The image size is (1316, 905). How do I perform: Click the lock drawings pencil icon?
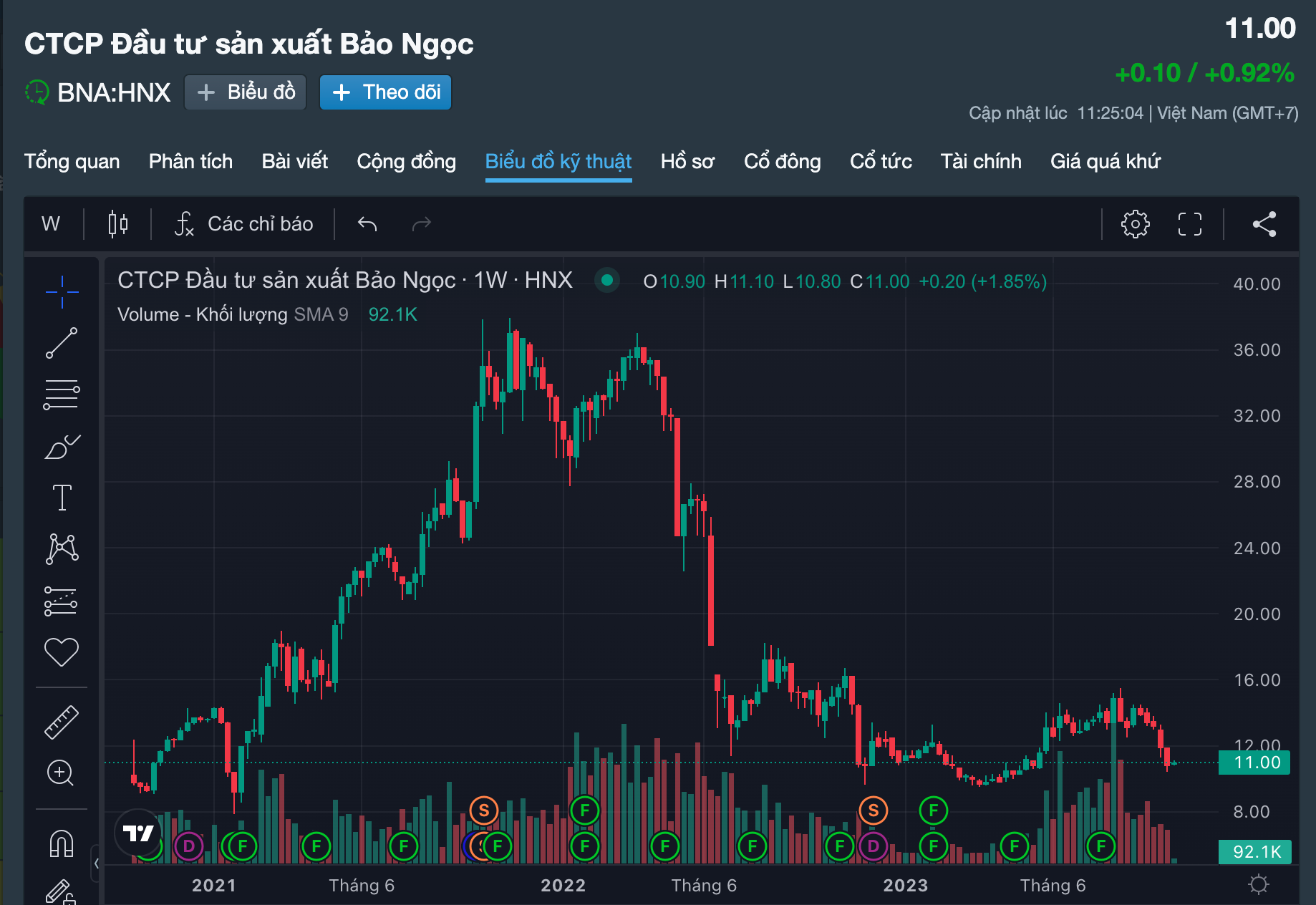(62, 891)
